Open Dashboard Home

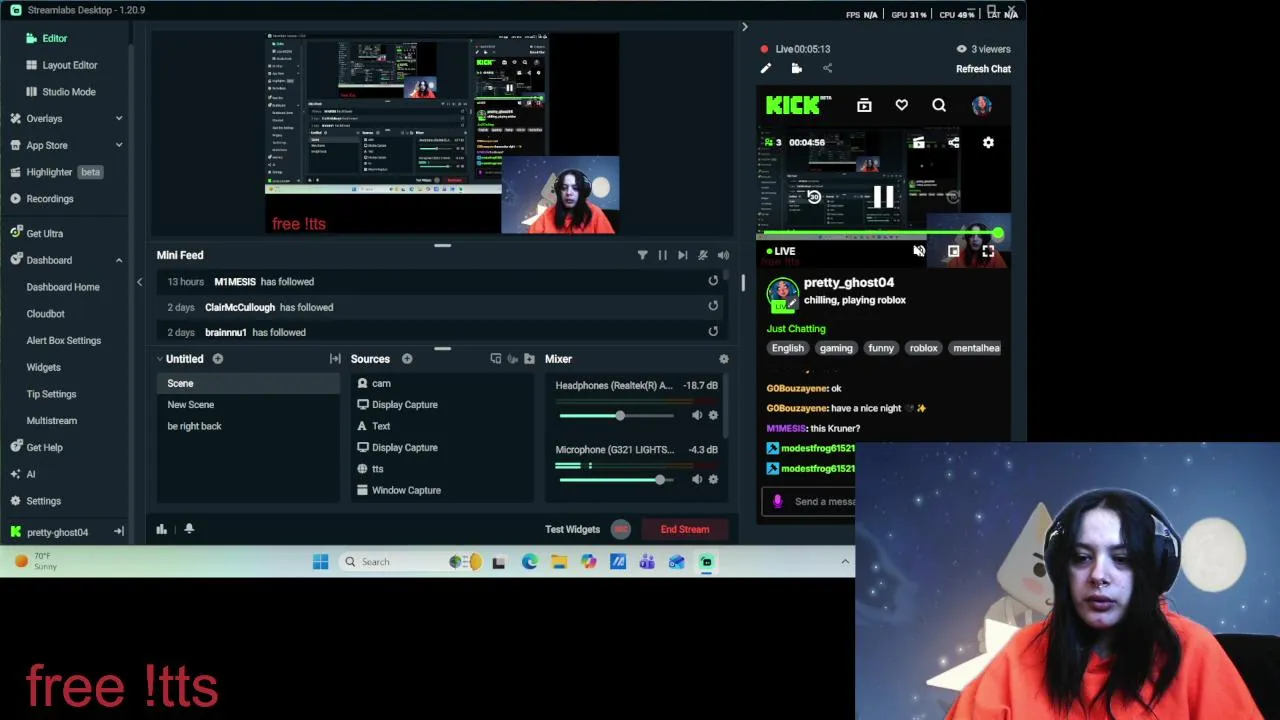click(x=63, y=287)
